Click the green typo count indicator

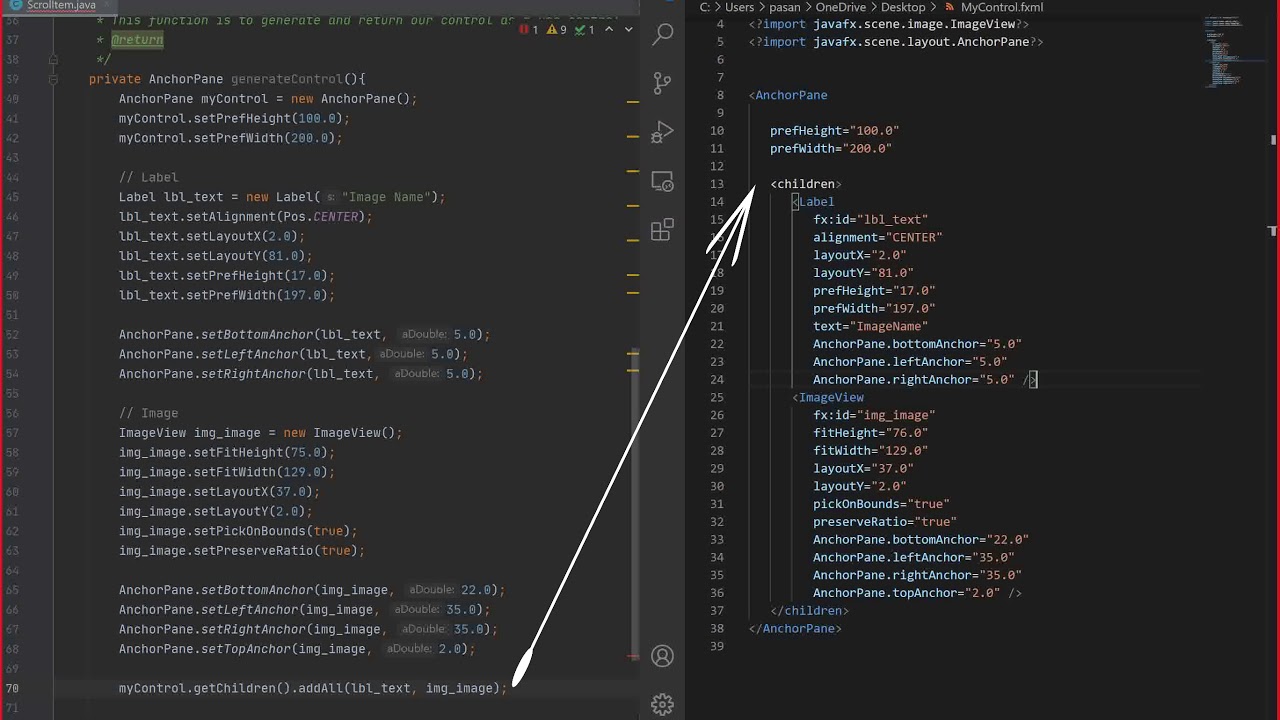(584, 30)
